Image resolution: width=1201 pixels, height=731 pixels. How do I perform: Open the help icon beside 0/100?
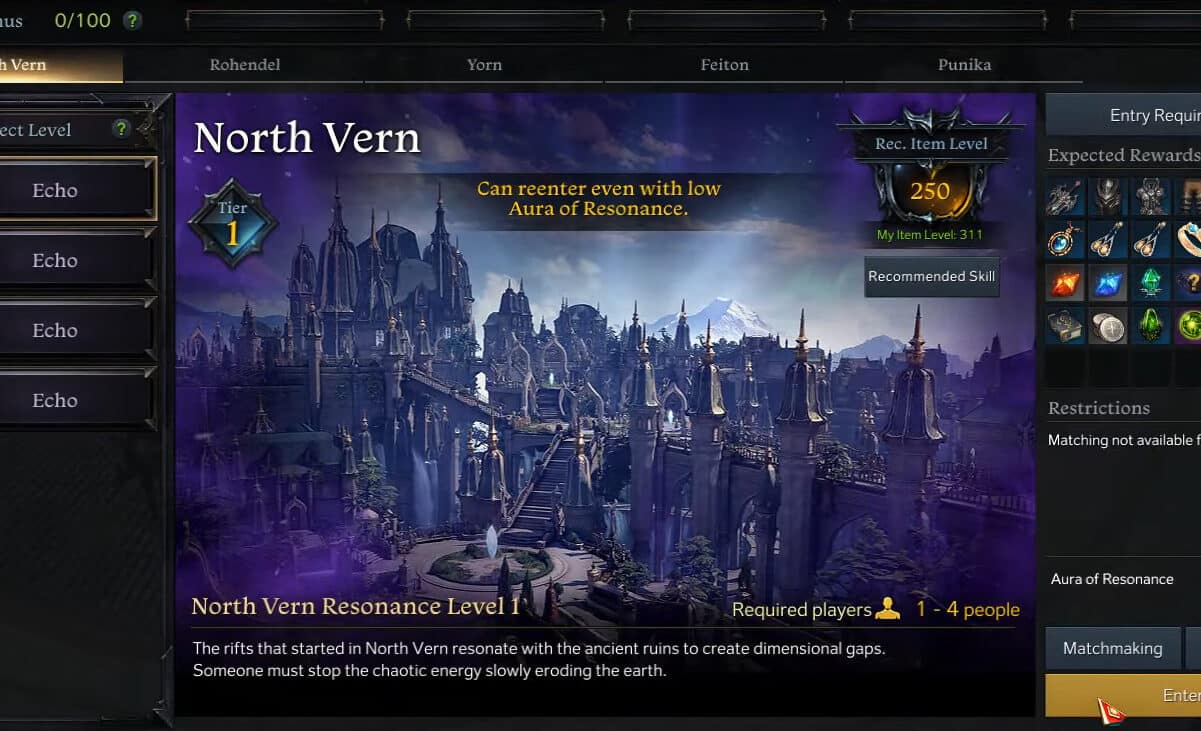(x=132, y=20)
